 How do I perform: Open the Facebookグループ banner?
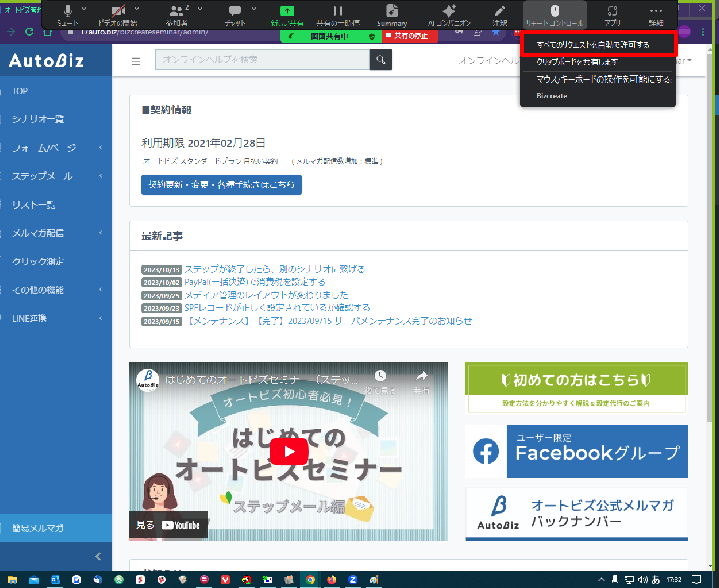click(576, 452)
